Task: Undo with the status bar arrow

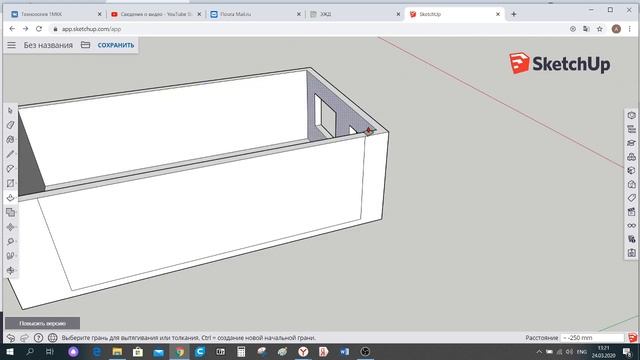Action: [x=11, y=338]
